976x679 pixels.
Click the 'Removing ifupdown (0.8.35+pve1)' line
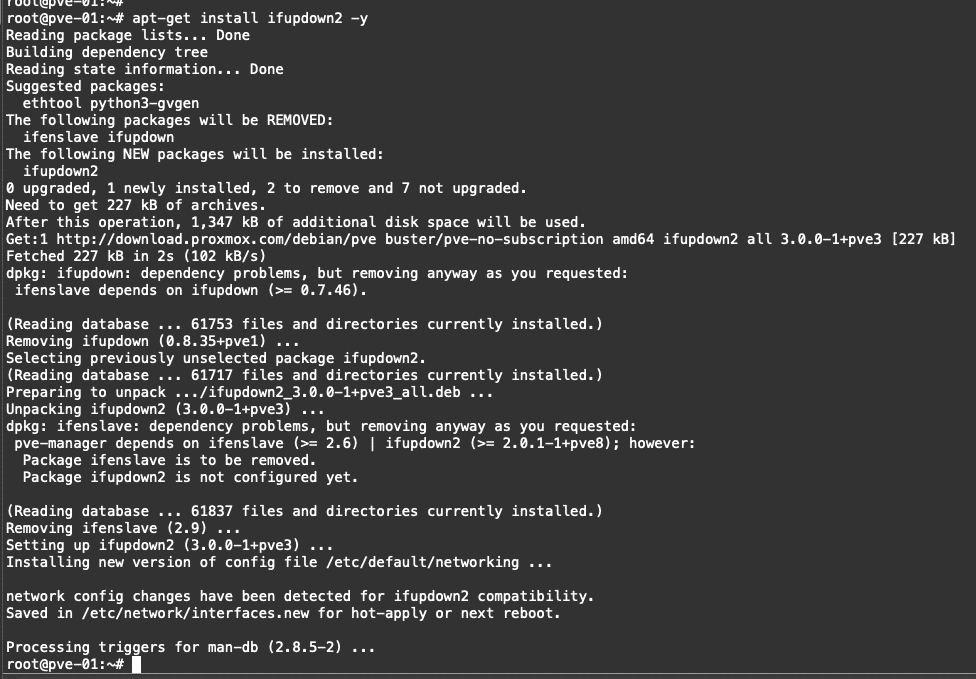152,342
